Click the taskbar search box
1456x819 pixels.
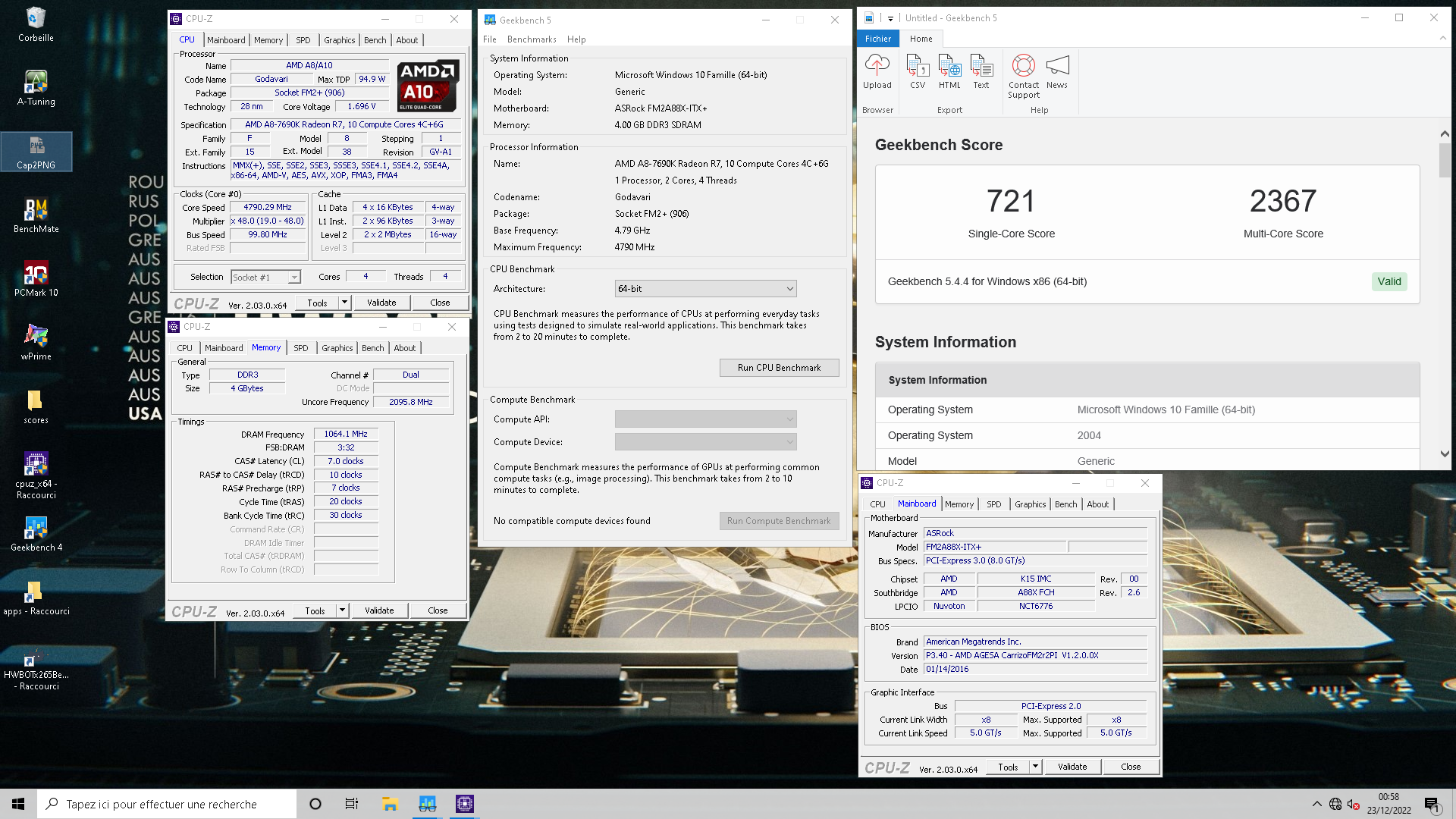tap(167, 804)
